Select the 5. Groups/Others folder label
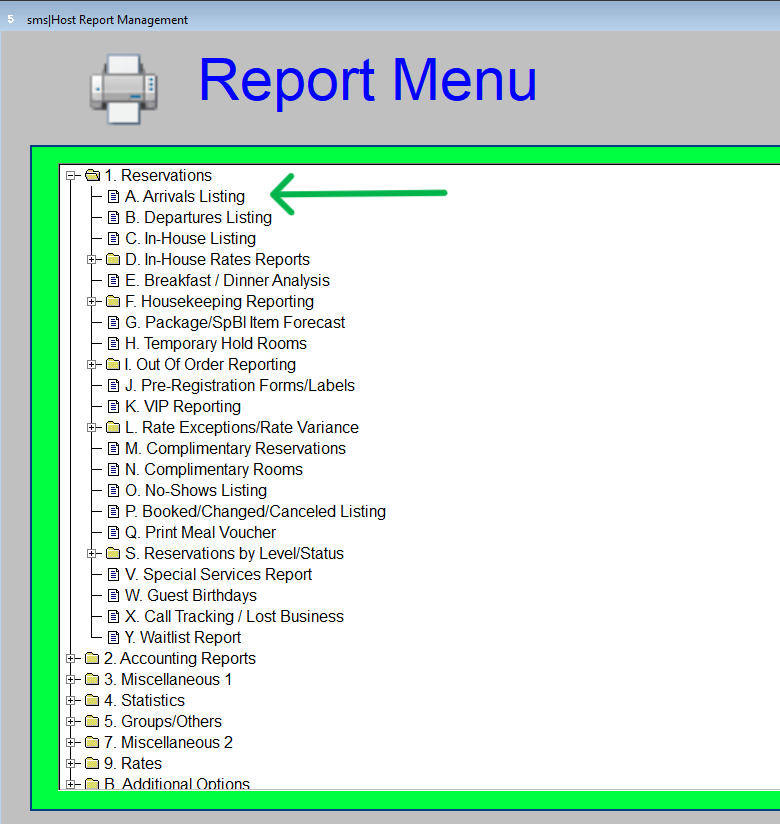Screen dimensions: 780x824 pyautogui.click(x=163, y=722)
